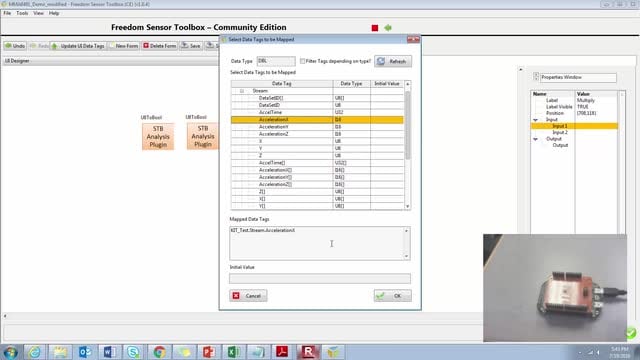Screen dimensions: 640x360
Task: Open the Windows Start menu
Action: [10, 352]
